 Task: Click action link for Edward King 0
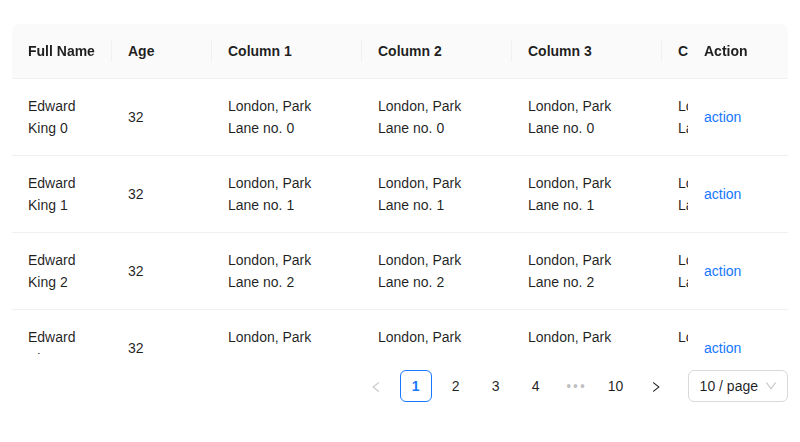722,117
